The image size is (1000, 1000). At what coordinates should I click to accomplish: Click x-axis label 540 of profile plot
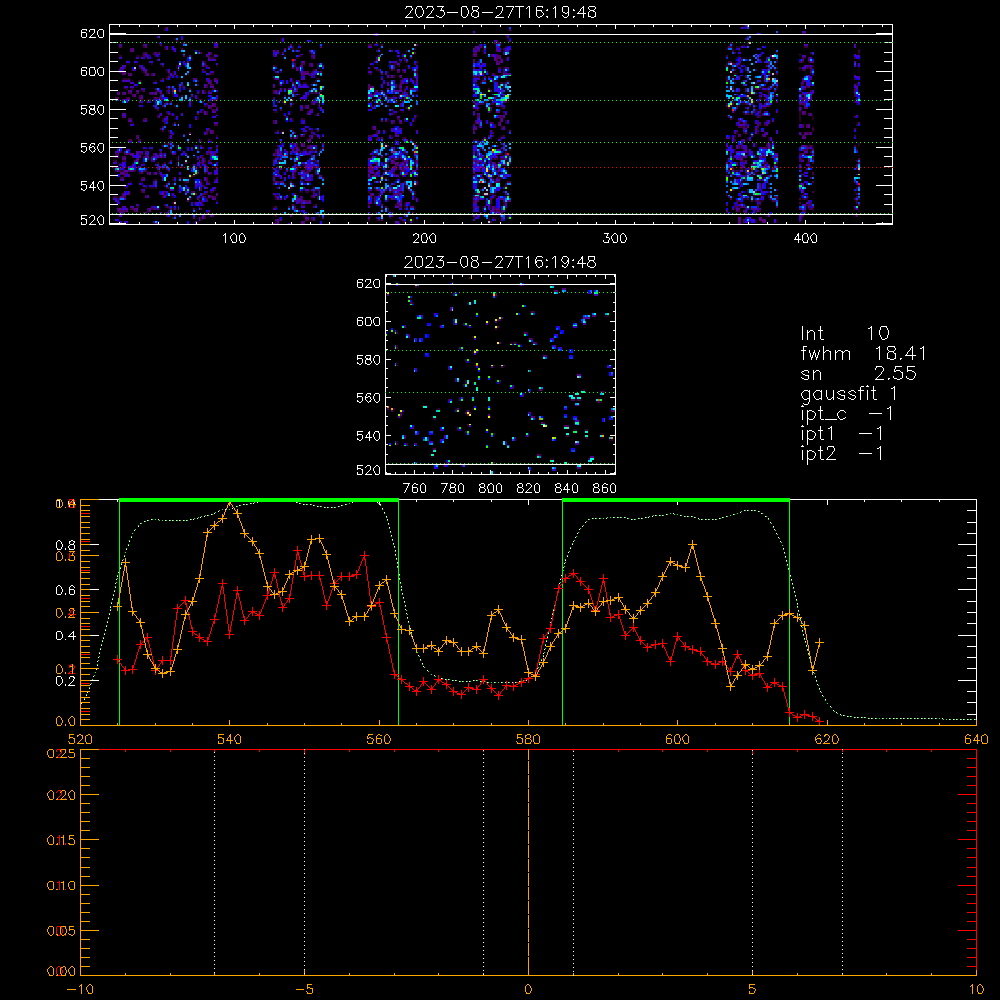point(230,740)
